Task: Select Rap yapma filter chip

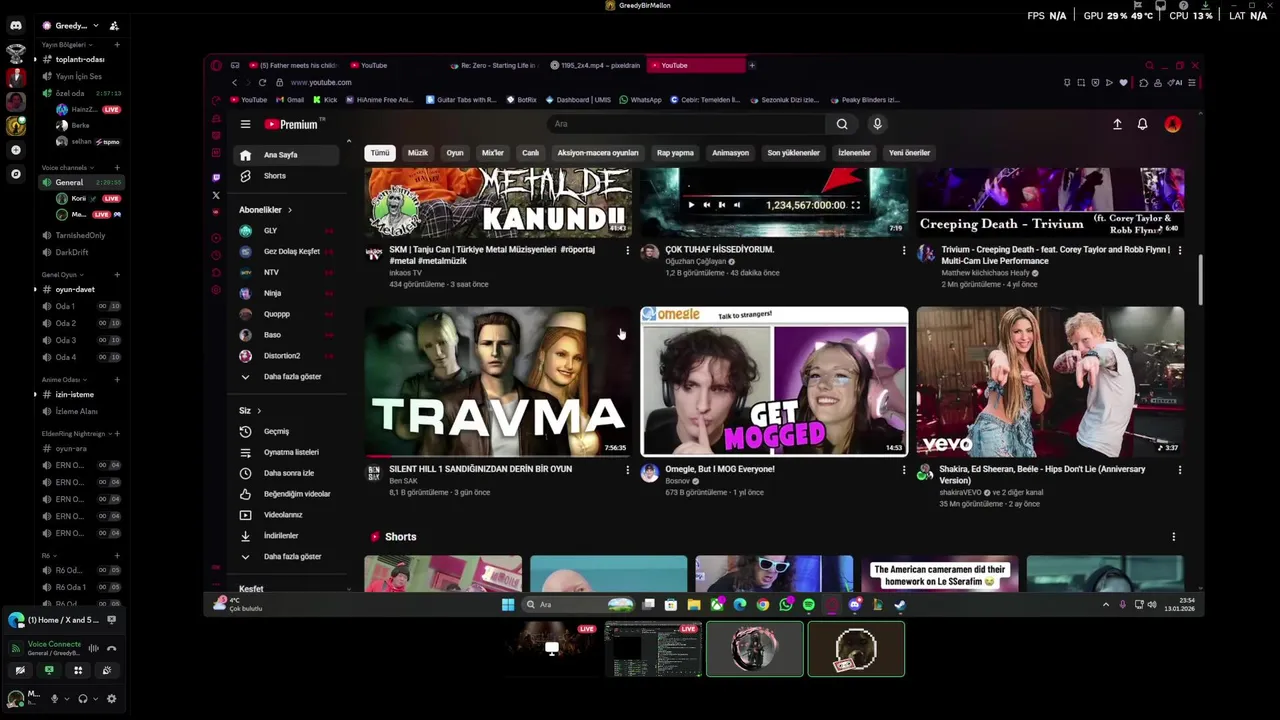Action: 675,153
